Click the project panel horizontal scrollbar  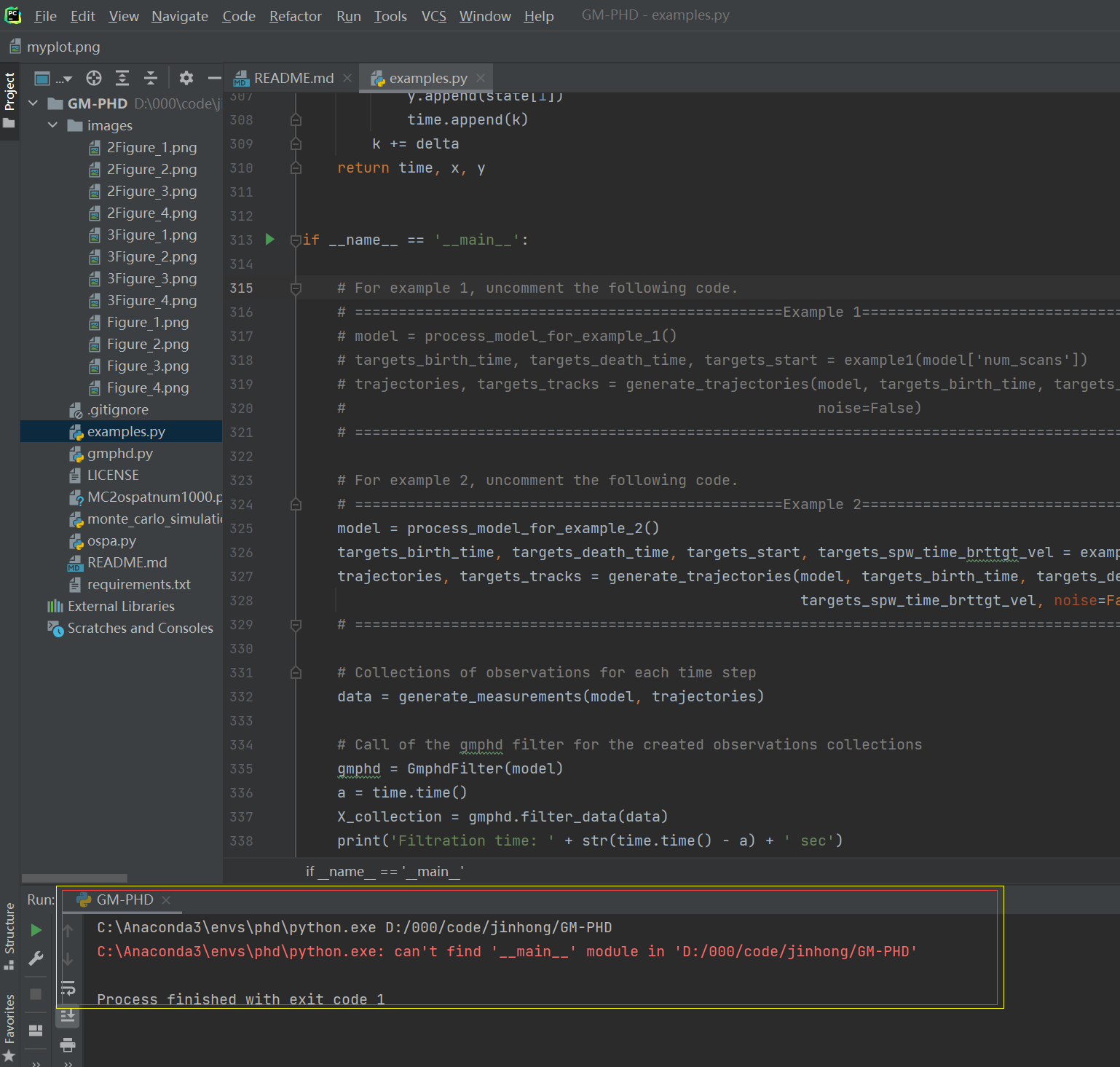tap(74, 878)
